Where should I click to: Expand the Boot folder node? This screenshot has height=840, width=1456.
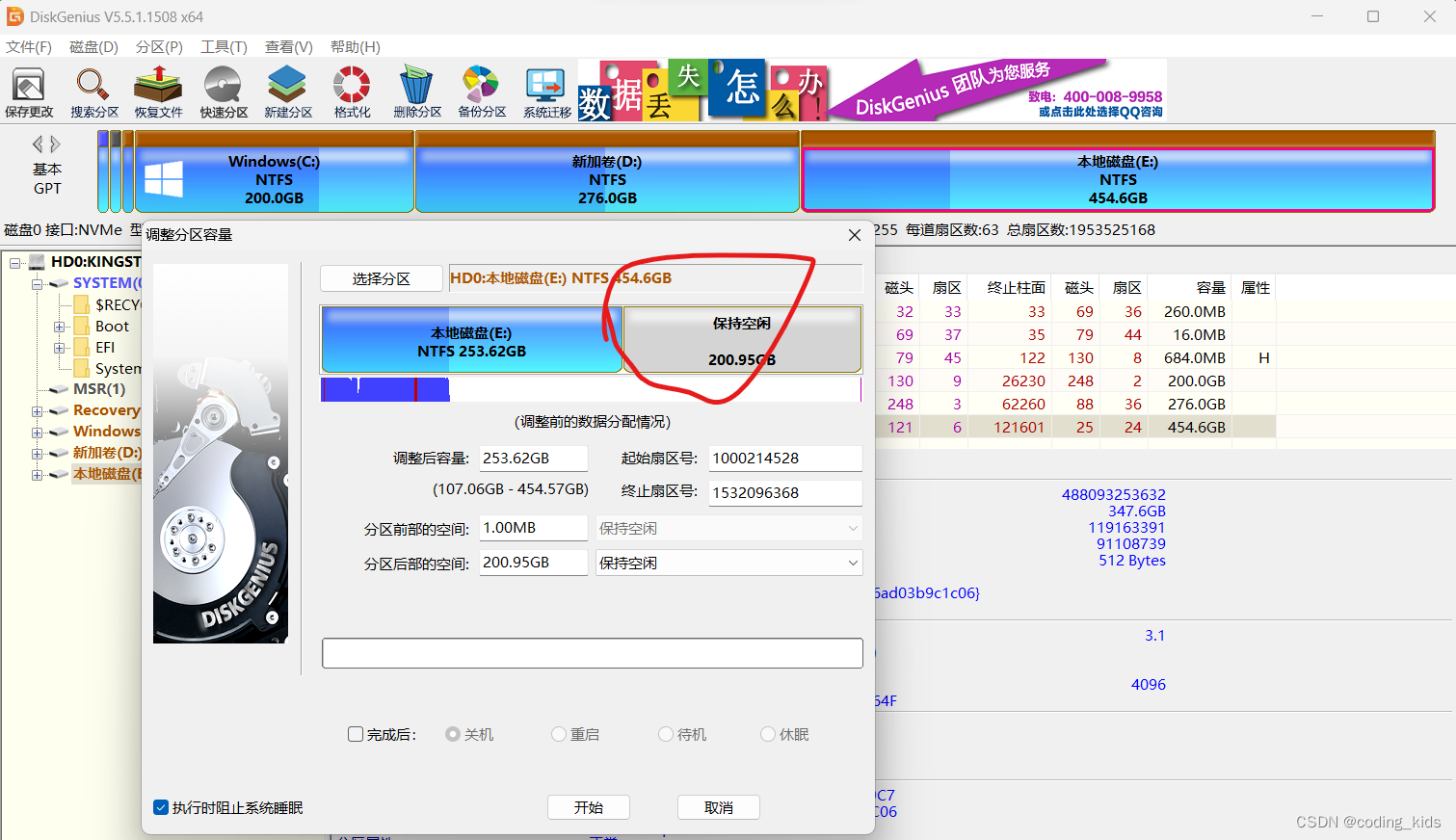[x=59, y=327]
